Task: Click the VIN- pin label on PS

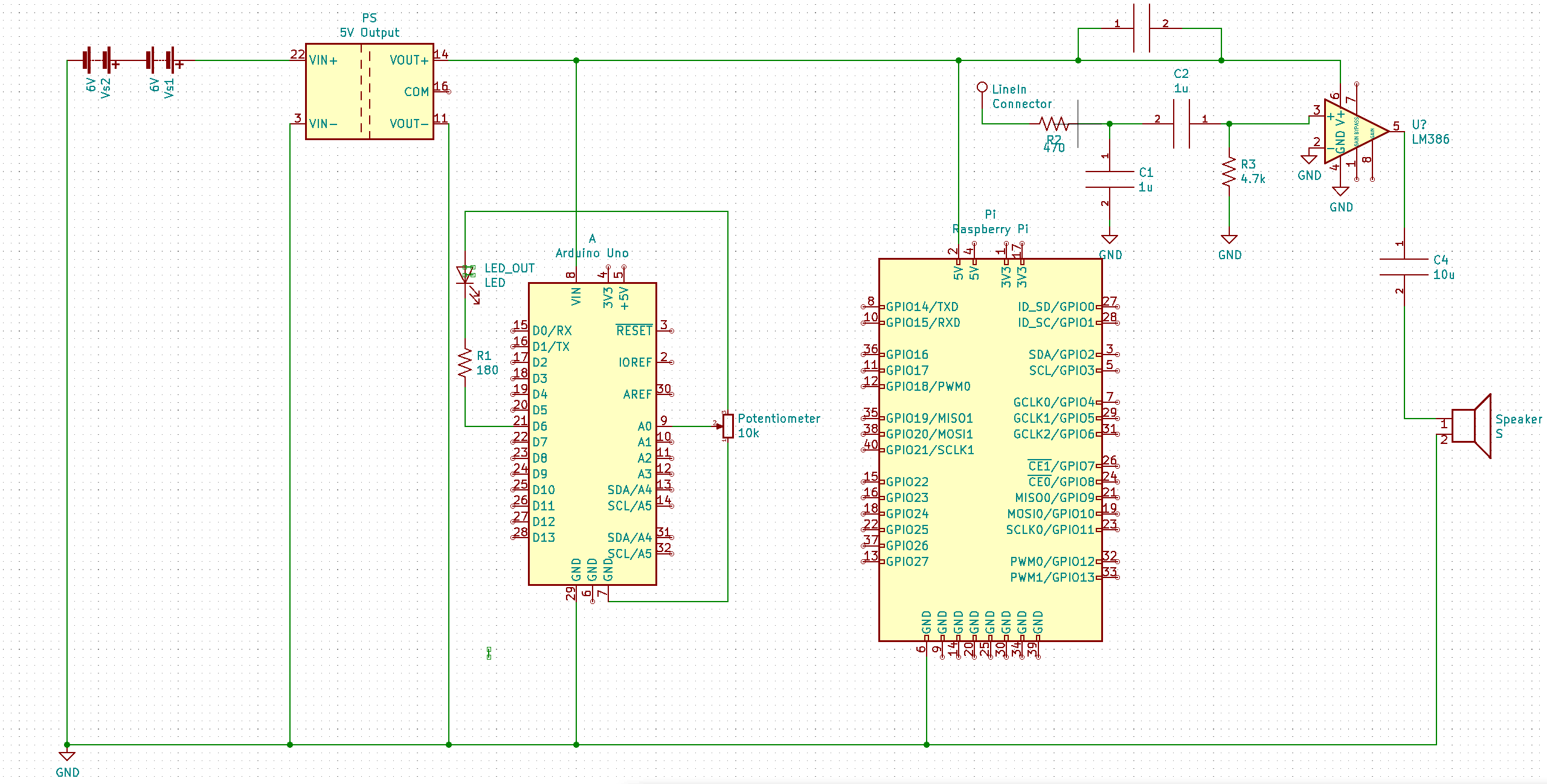Action: (323, 124)
